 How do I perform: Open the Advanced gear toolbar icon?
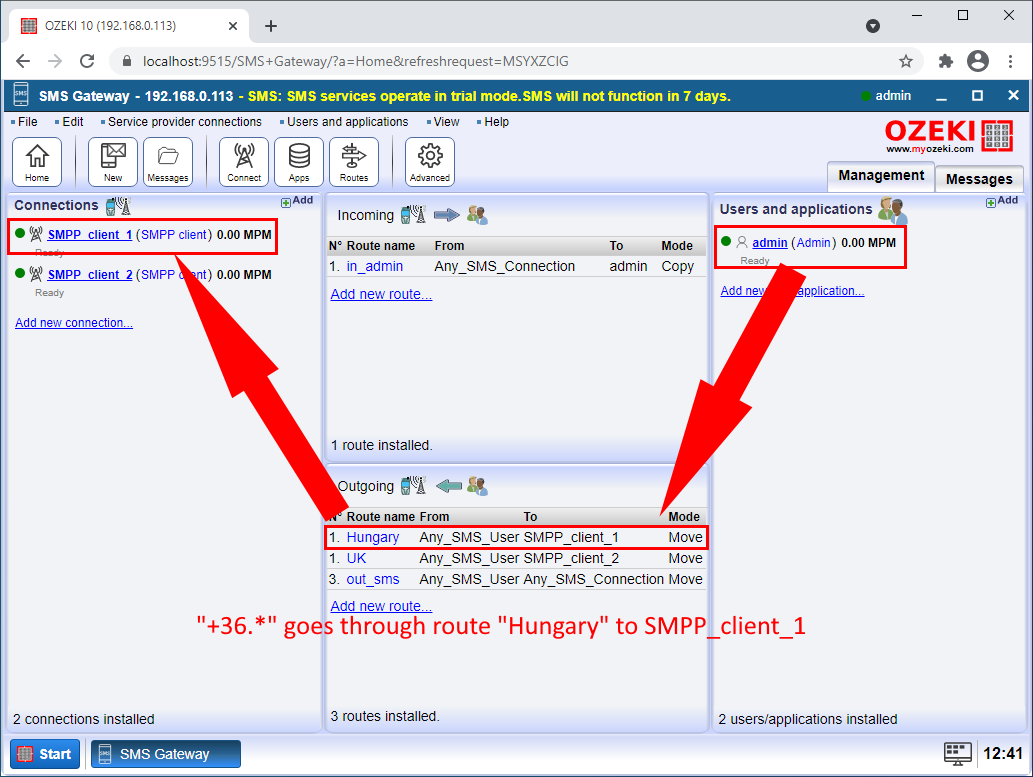pyautogui.click(x=430, y=162)
